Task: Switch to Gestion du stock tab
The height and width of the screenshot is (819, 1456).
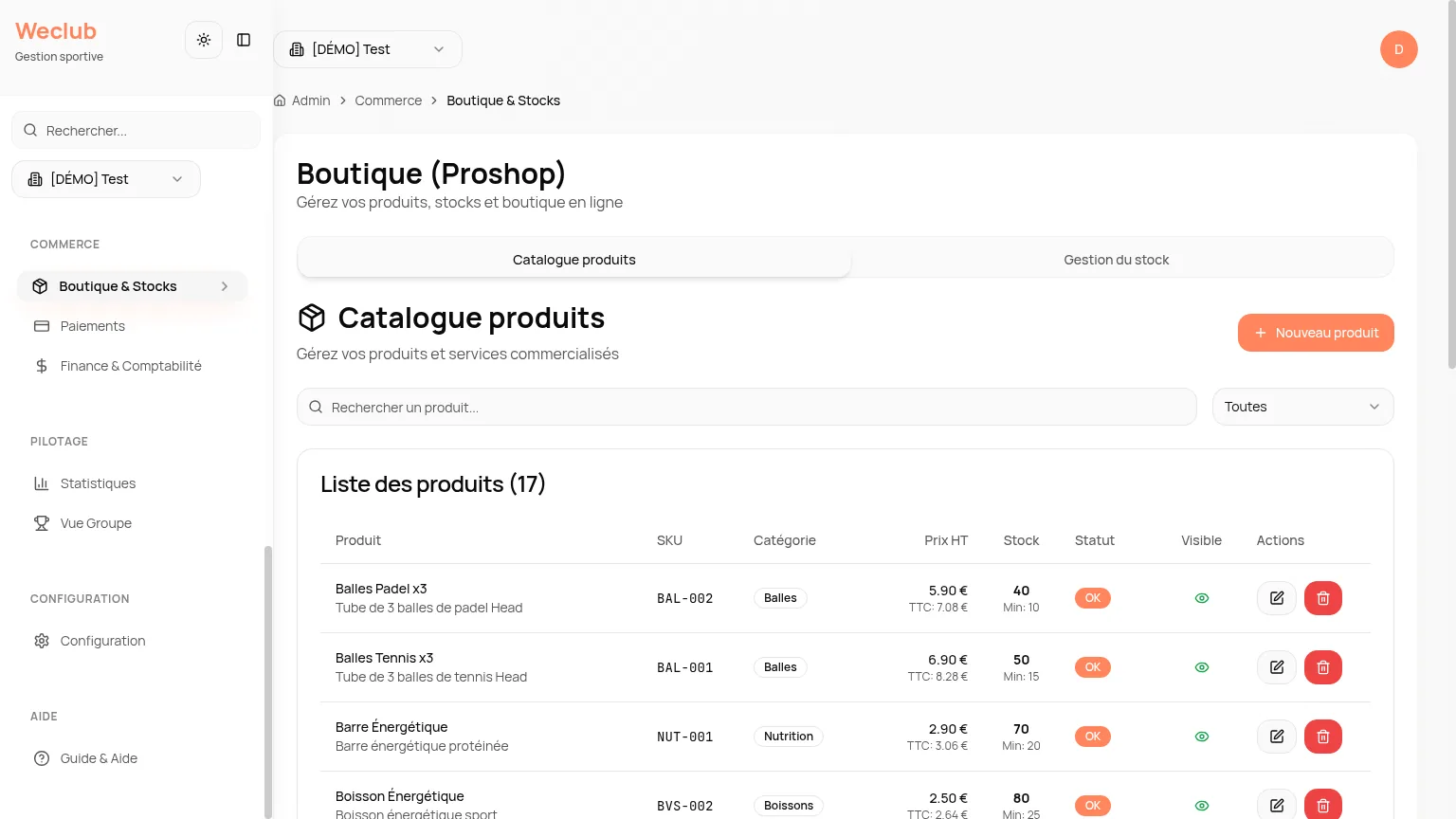Action: tap(1117, 260)
